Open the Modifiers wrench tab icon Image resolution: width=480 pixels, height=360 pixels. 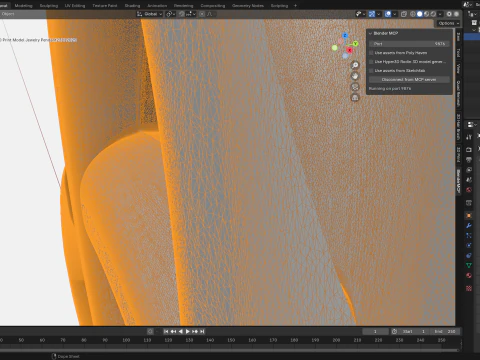(x=469, y=226)
